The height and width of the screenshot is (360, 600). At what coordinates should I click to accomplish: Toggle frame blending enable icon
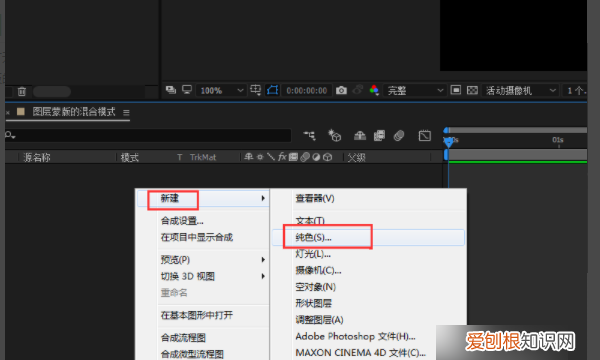click(x=379, y=135)
